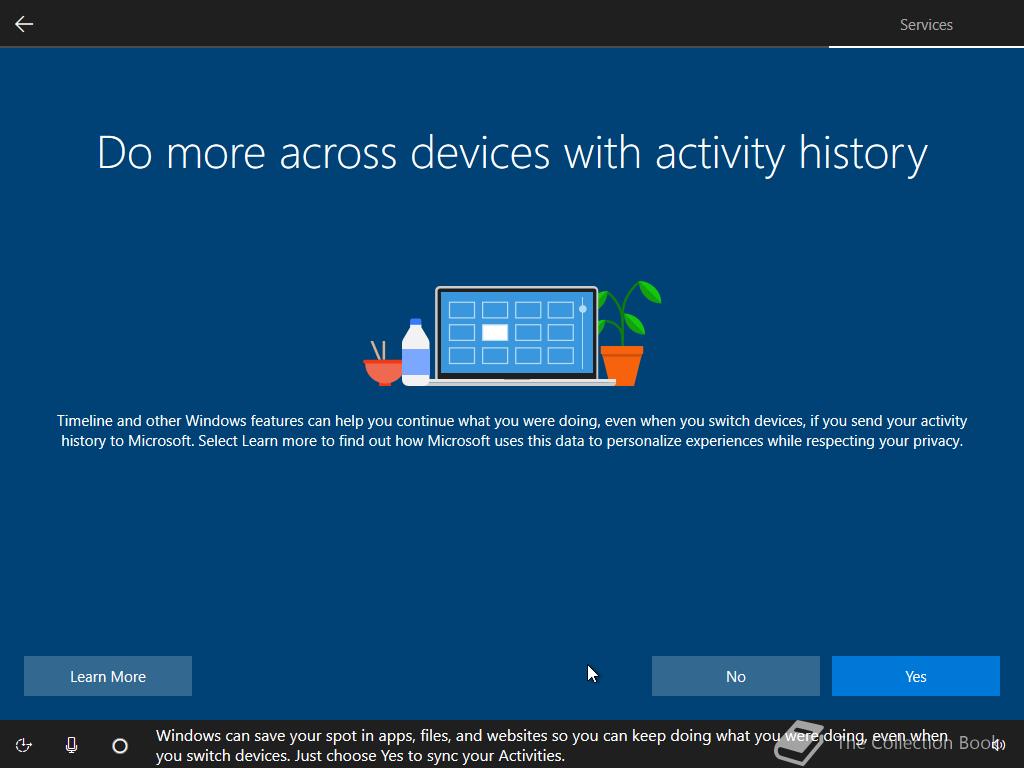Image resolution: width=1024 pixels, height=768 pixels.
Task: Open the Services tab
Action: tap(925, 25)
